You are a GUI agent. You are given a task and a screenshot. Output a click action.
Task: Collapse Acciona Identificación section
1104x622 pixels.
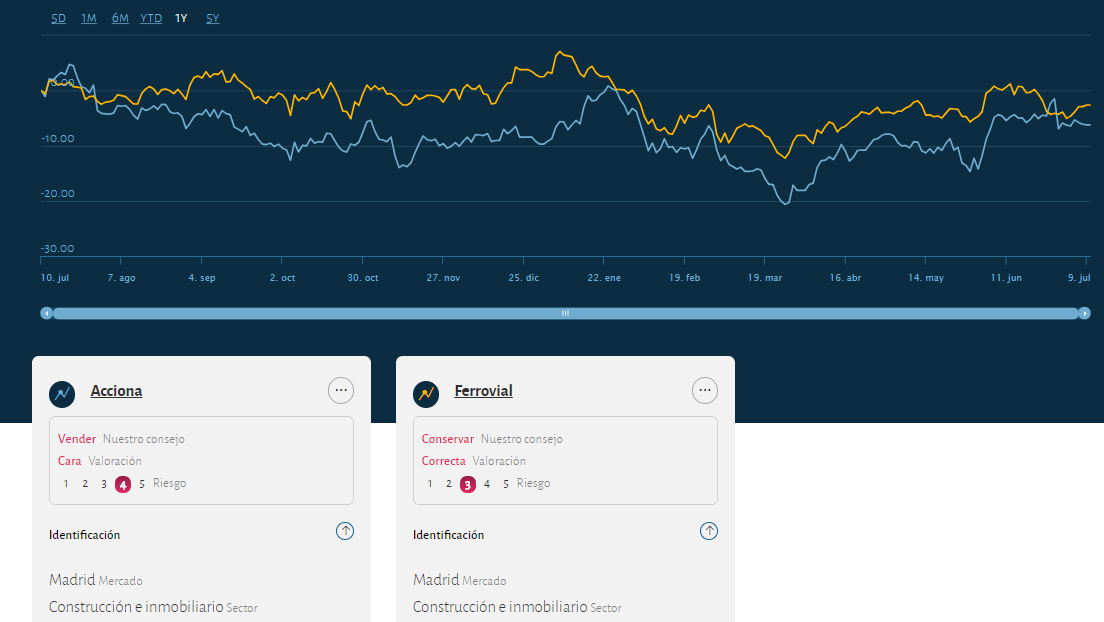point(345,532)
